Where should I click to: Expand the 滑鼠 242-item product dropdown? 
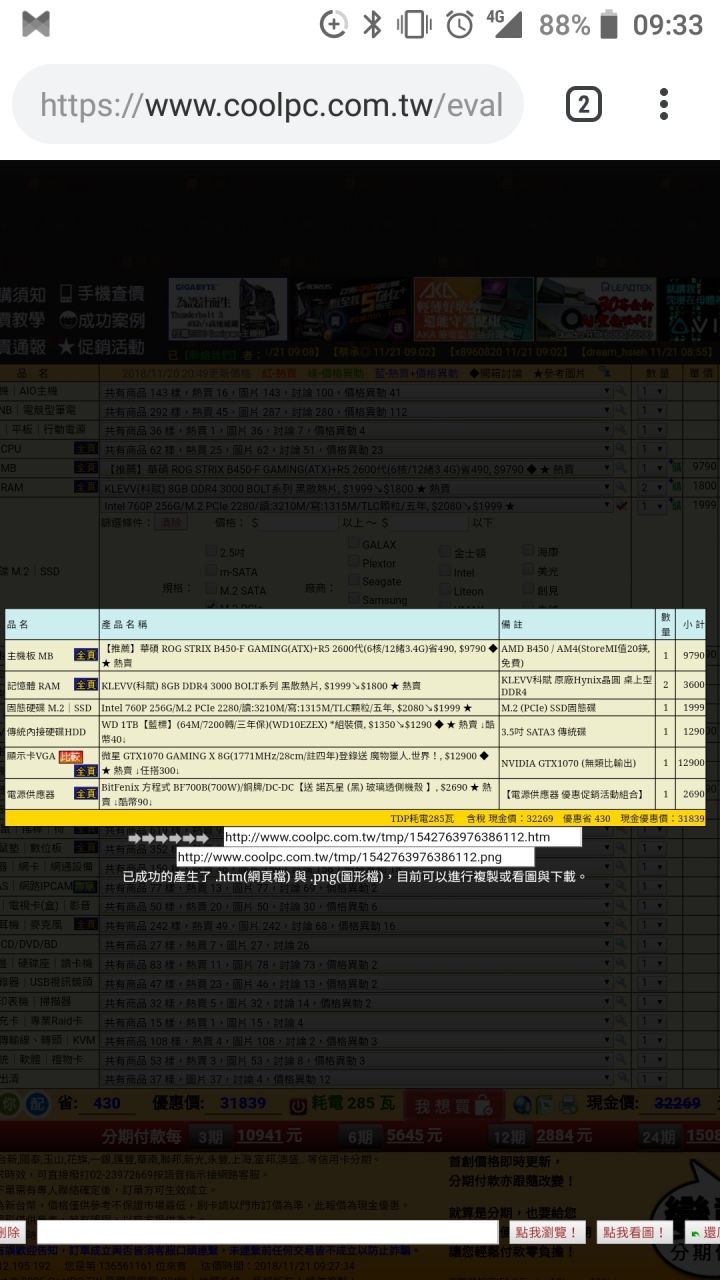coord(357,926)
